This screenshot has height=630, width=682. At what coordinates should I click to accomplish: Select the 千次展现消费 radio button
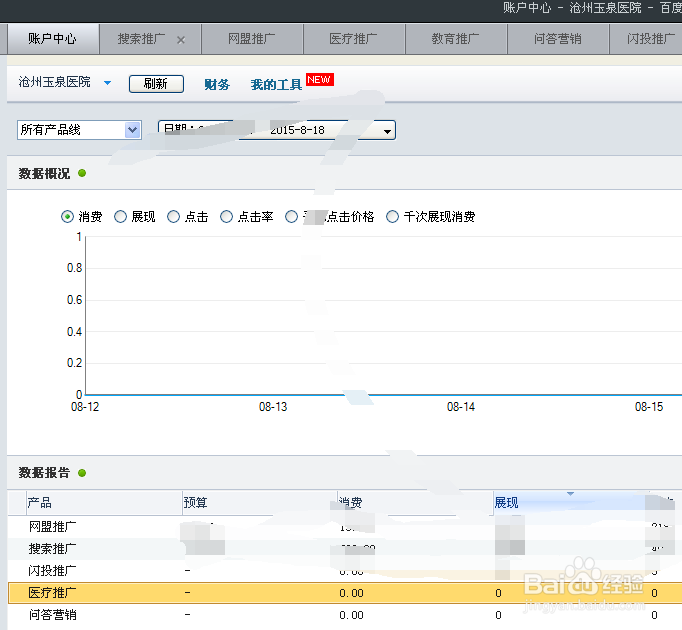click(x=392, y=217)
